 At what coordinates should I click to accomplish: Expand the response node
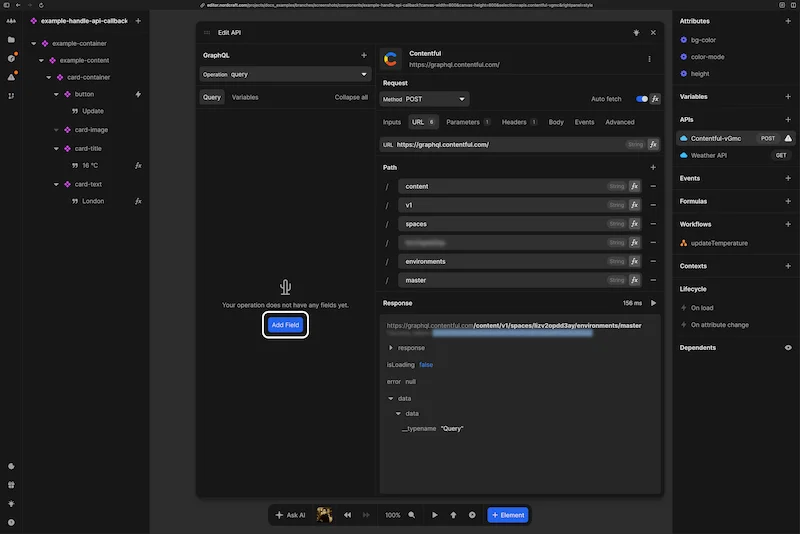pyautogui.click(x=391, y=348)
